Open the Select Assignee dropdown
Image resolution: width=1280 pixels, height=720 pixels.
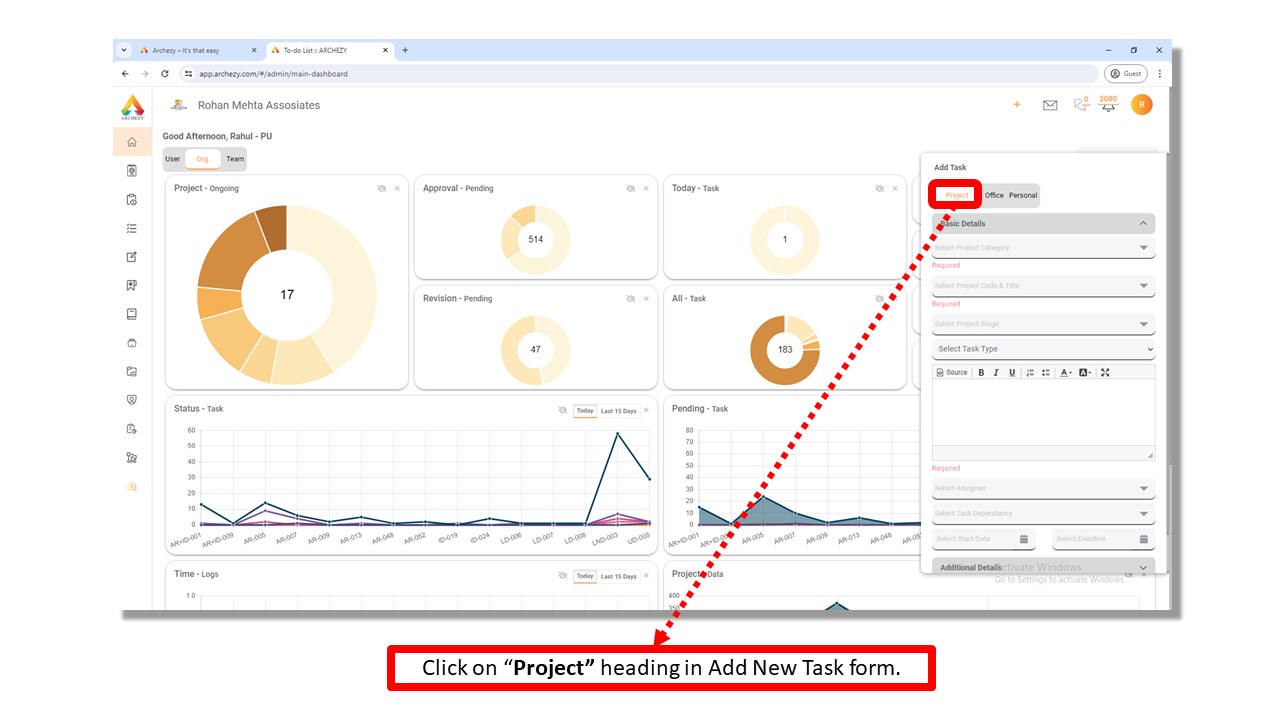[x=1043, y=488]
